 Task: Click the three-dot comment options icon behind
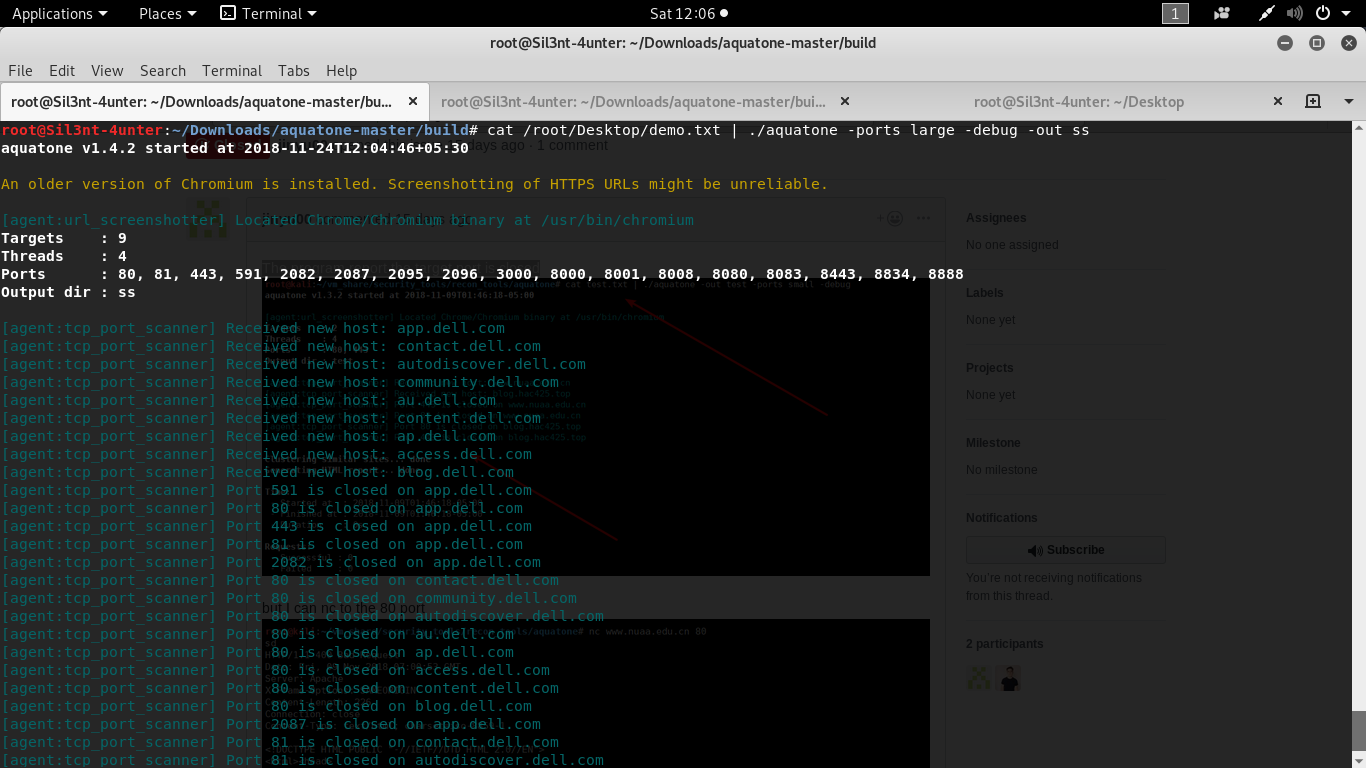[x=924, y=219]
